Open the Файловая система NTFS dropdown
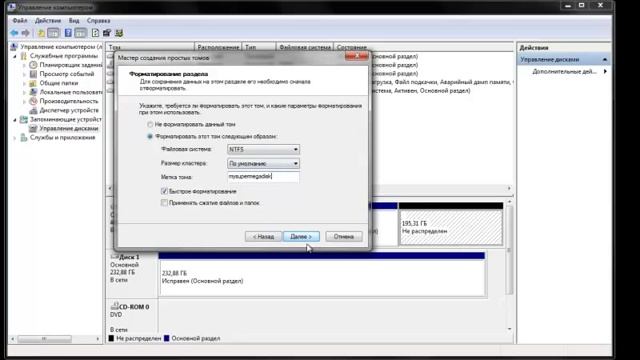 click(263, 149)
